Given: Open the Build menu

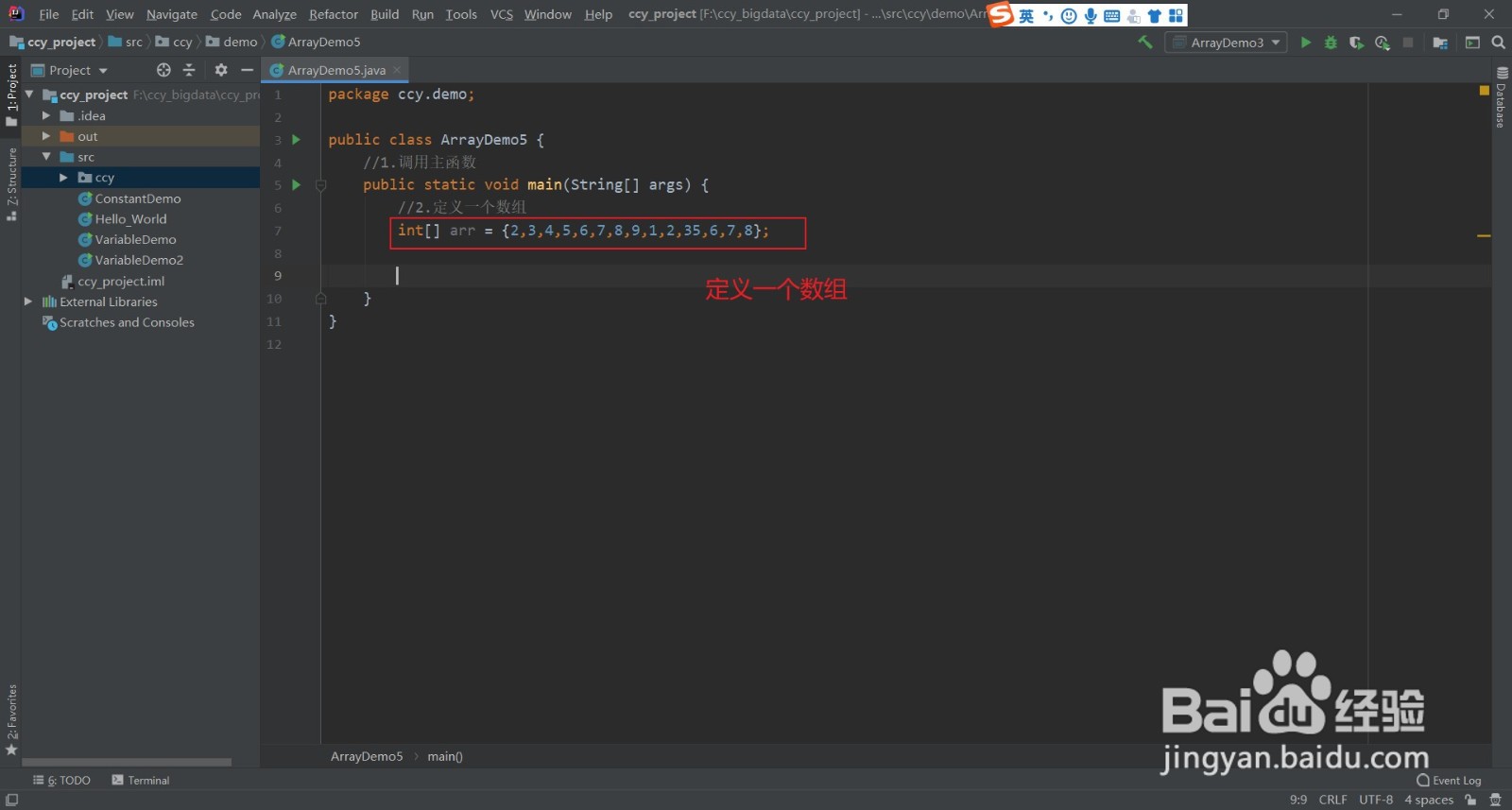Looking at the screenshot, I should [385, 14].
